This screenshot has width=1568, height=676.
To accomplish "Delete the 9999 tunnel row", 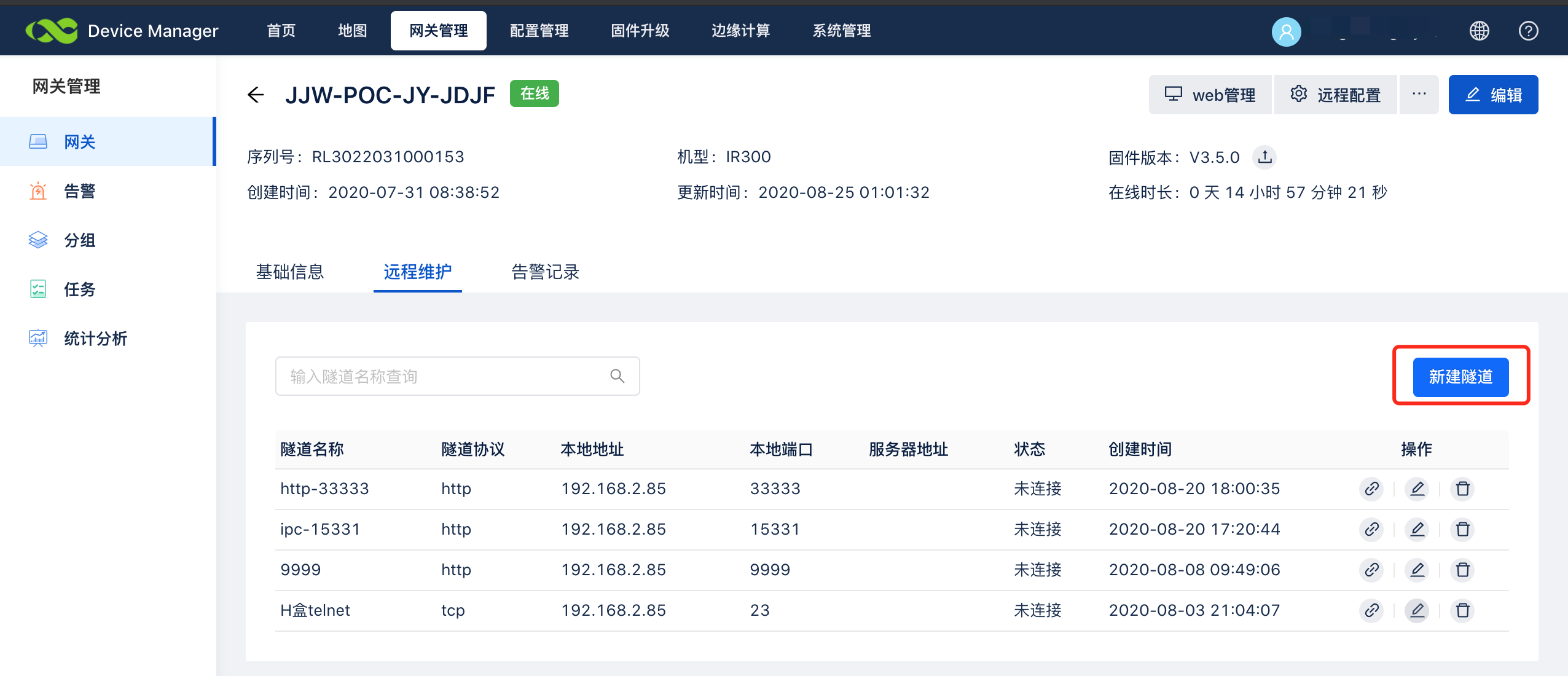I will coord(1462,570).
